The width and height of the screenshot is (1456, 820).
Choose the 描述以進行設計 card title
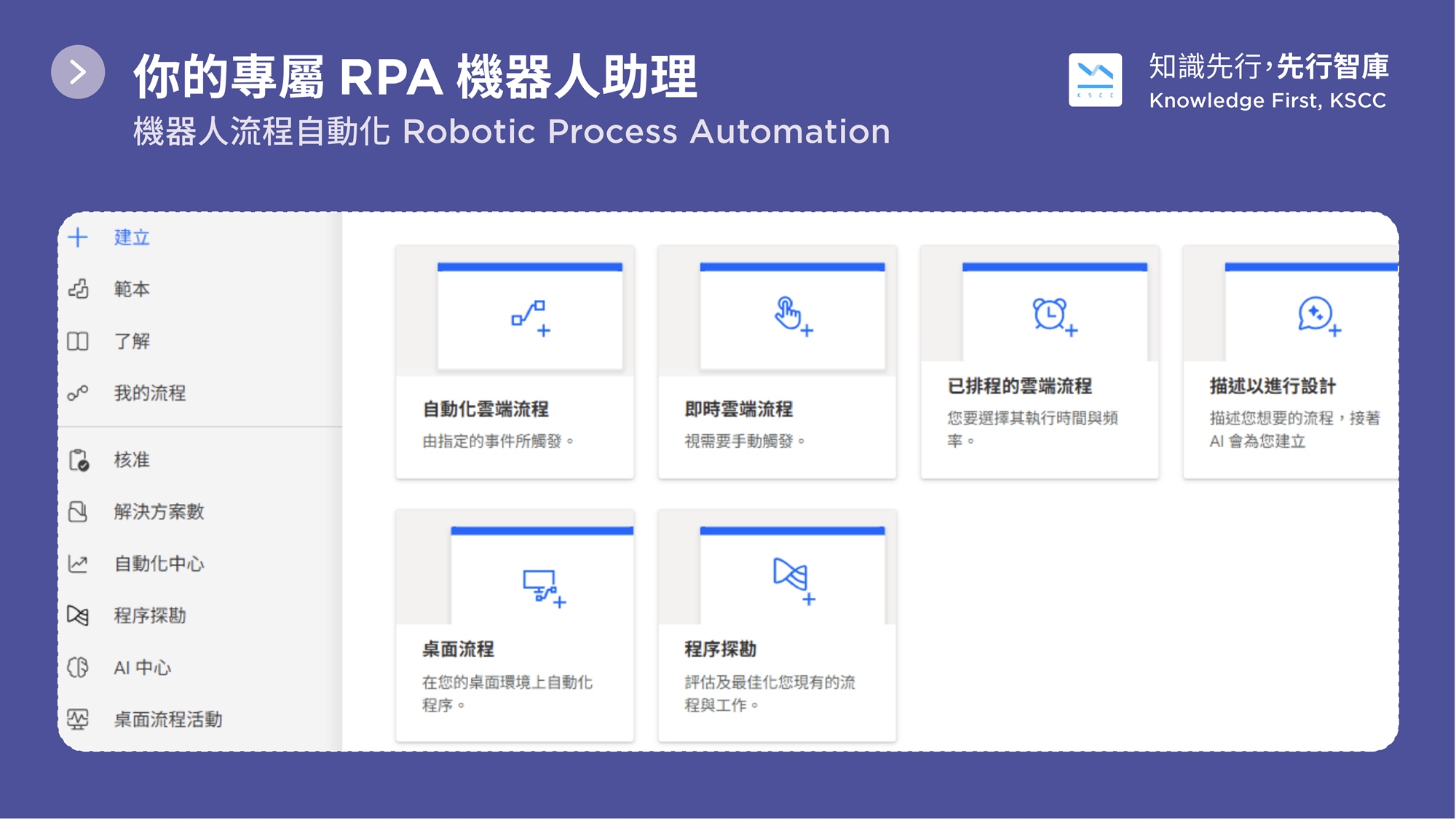pyautogui.click(x=1272, y=386)
